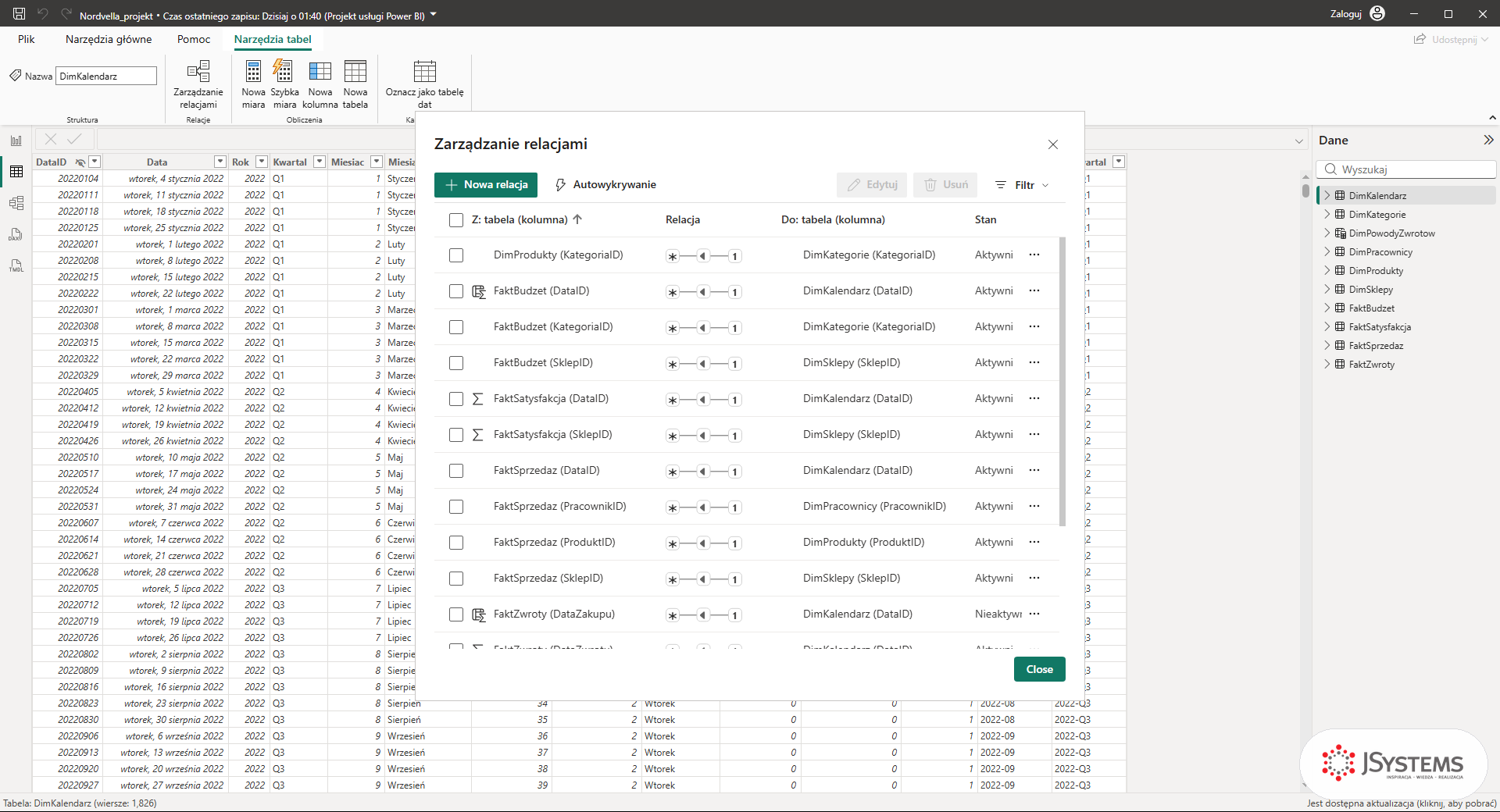The width and height of the screenshot is (1500, 812).
Task: Open DAX query view in left sidebar
Action: (x=16, y=234)
